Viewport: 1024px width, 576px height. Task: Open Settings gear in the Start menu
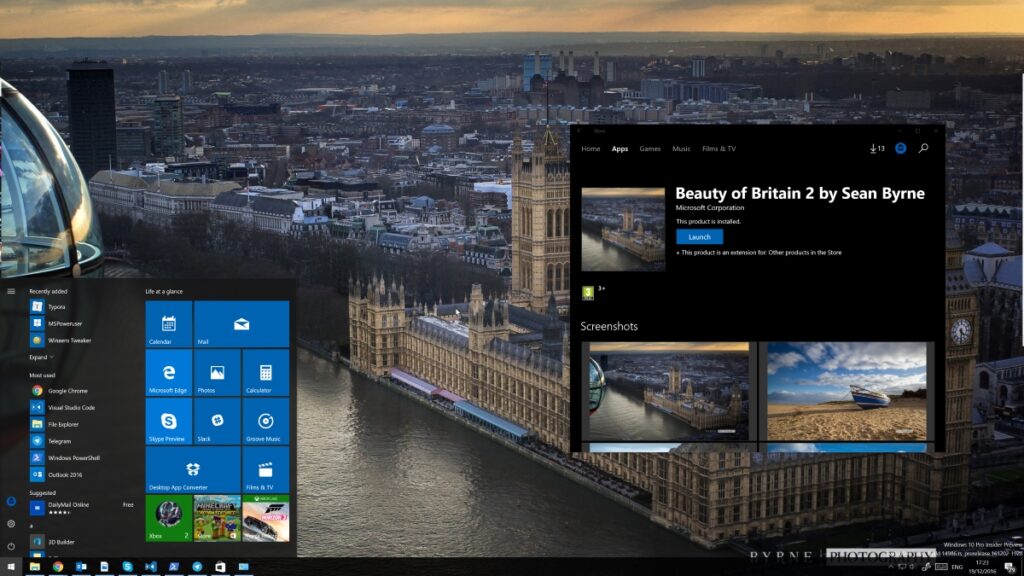(9, 522)
